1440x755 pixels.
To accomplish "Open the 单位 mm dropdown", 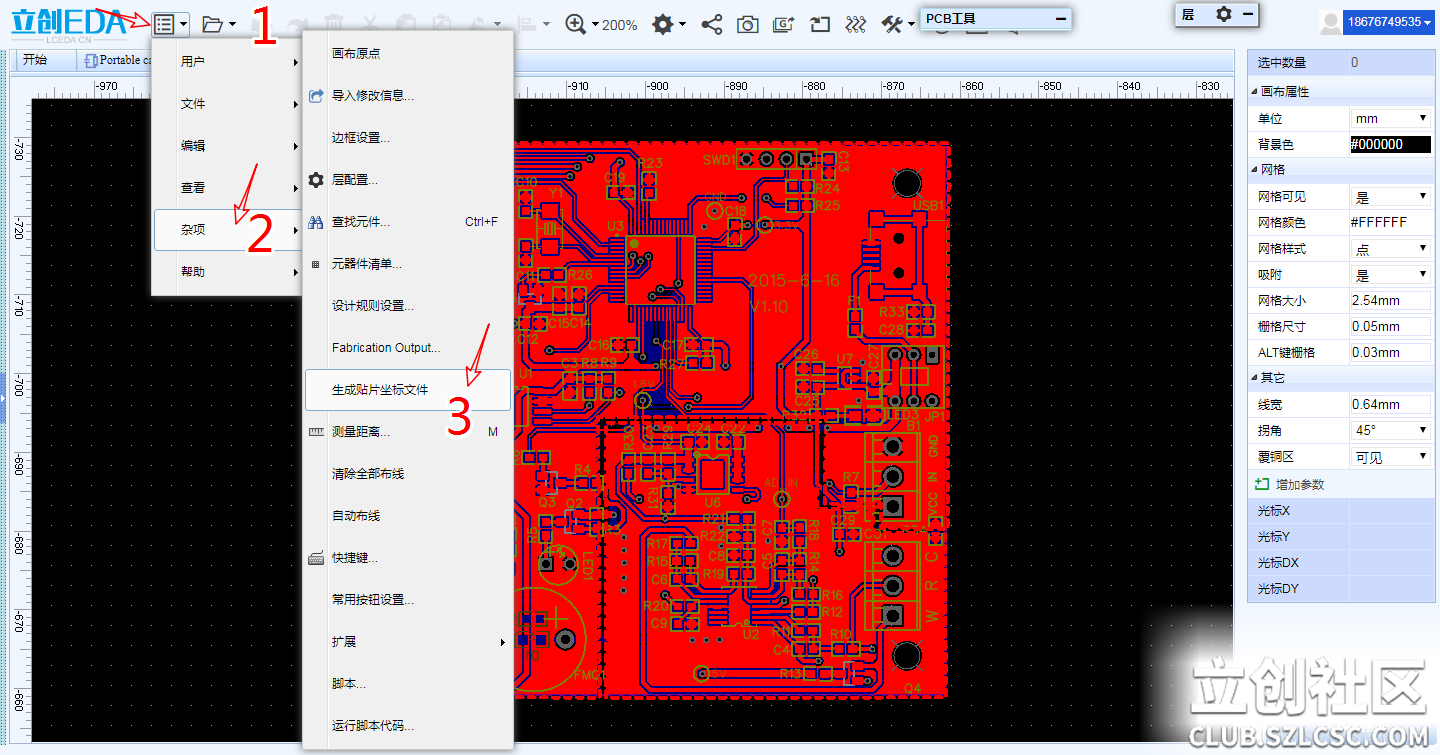I will [x=1390, y=118].
